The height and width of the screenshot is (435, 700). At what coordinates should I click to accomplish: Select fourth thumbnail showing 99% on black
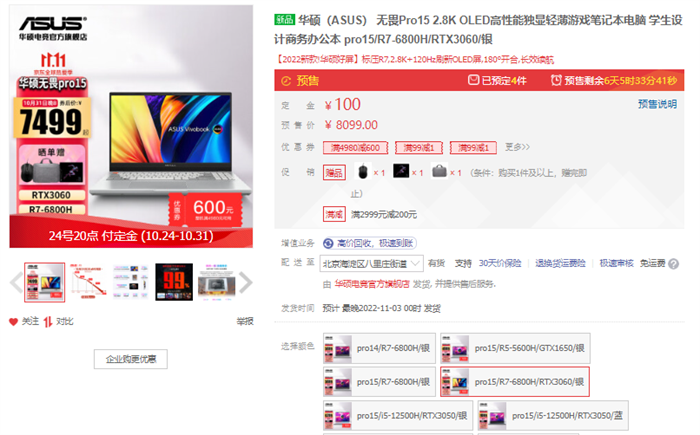point(174,282)
